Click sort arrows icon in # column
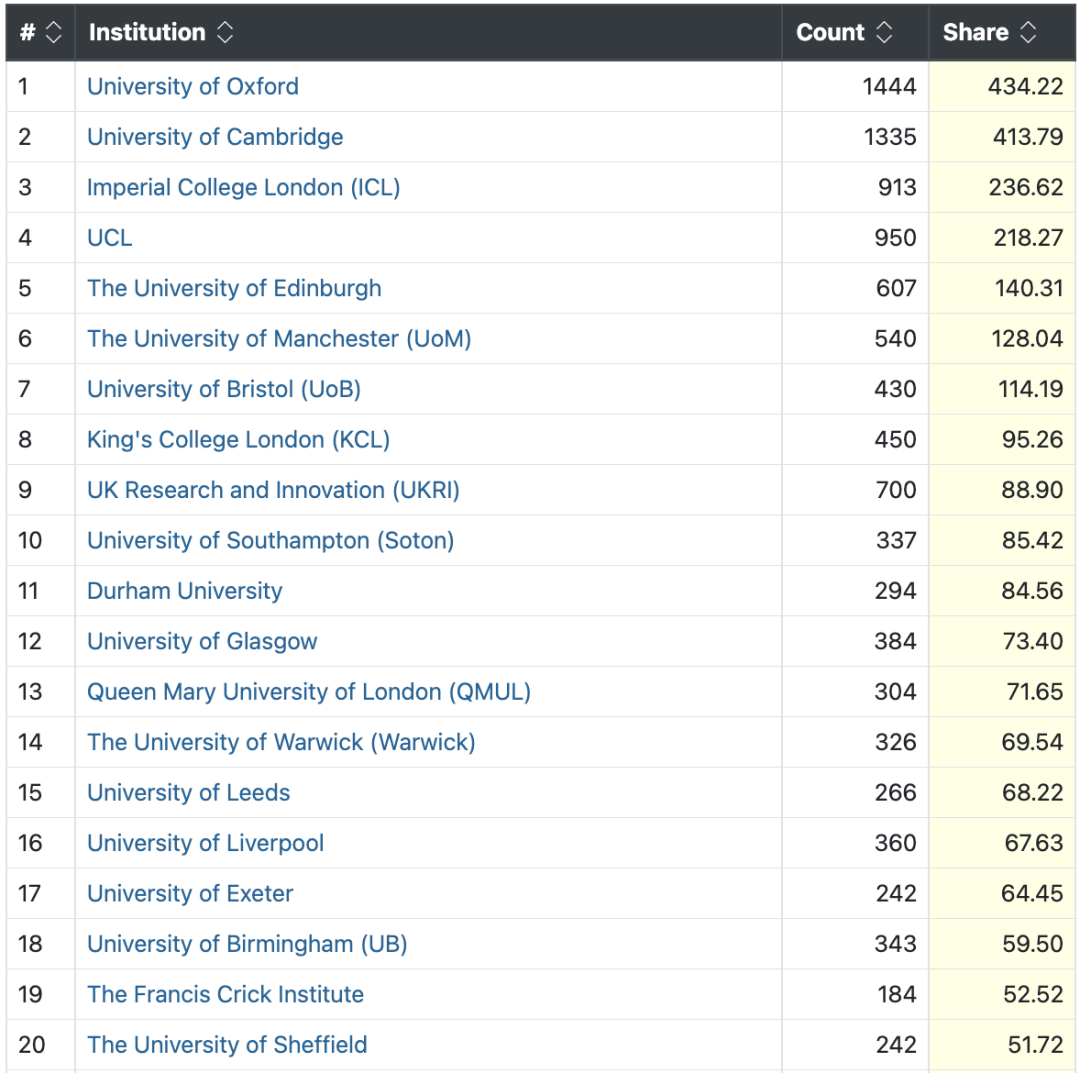This screenshot has width=1080, height=1073. coord(54,33)
